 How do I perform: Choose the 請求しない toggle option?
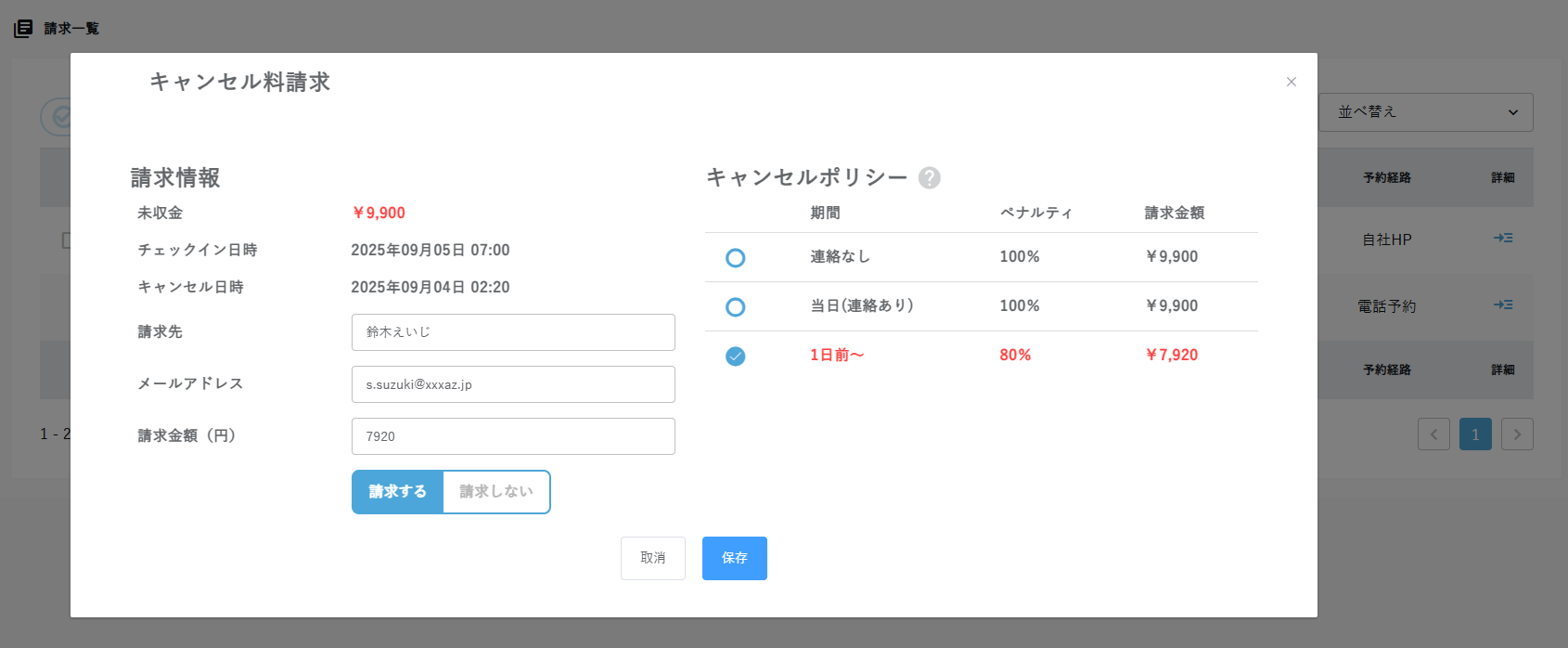point(496,492)
